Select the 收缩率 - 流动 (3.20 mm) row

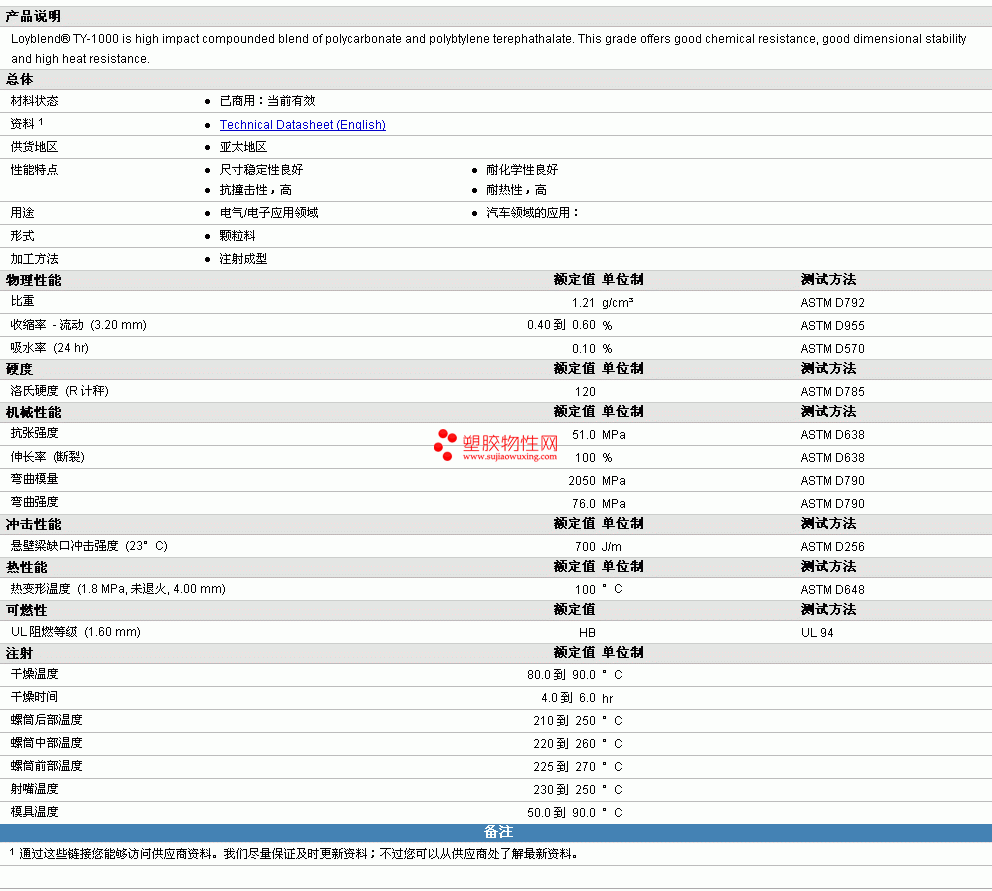pos(496,325)
